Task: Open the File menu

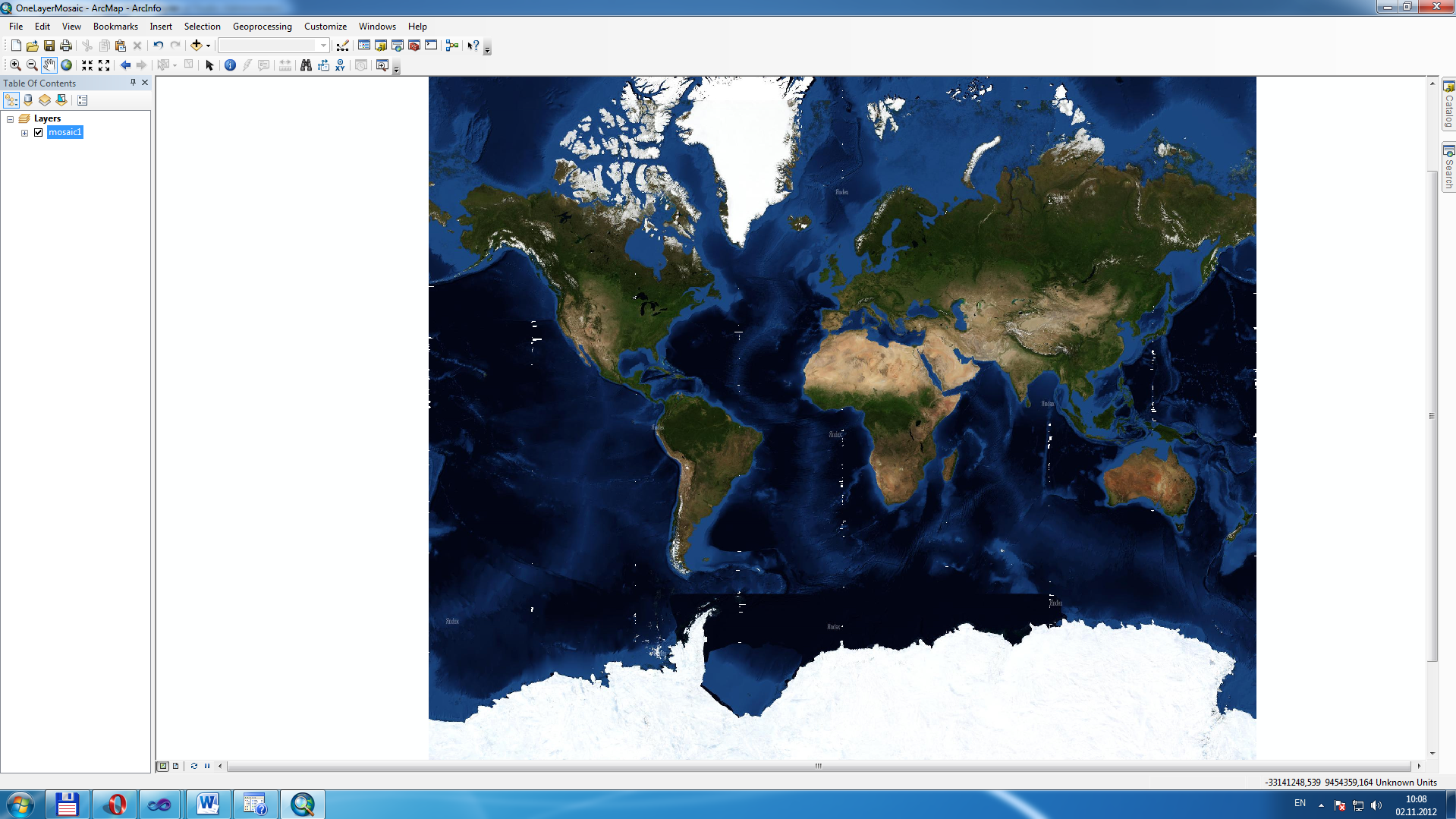Action: [x=16, y=27]
